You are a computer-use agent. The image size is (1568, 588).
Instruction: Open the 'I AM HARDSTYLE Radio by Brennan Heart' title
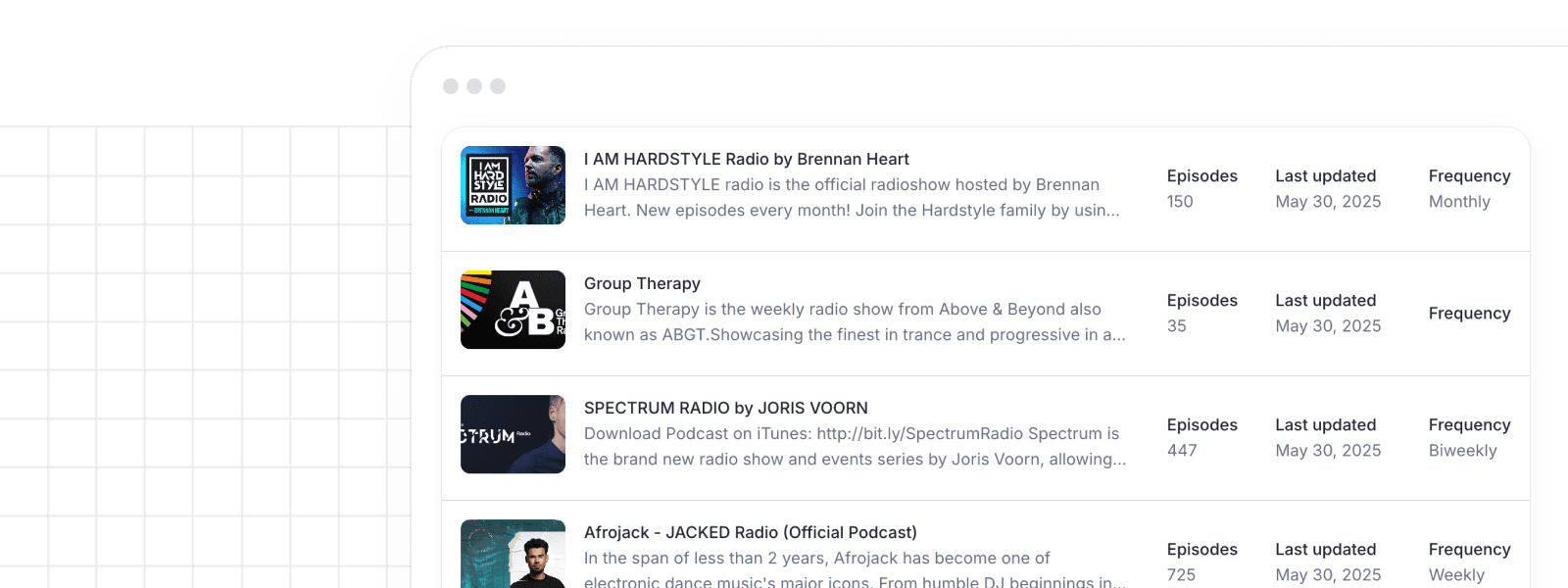tap(746, 159)
